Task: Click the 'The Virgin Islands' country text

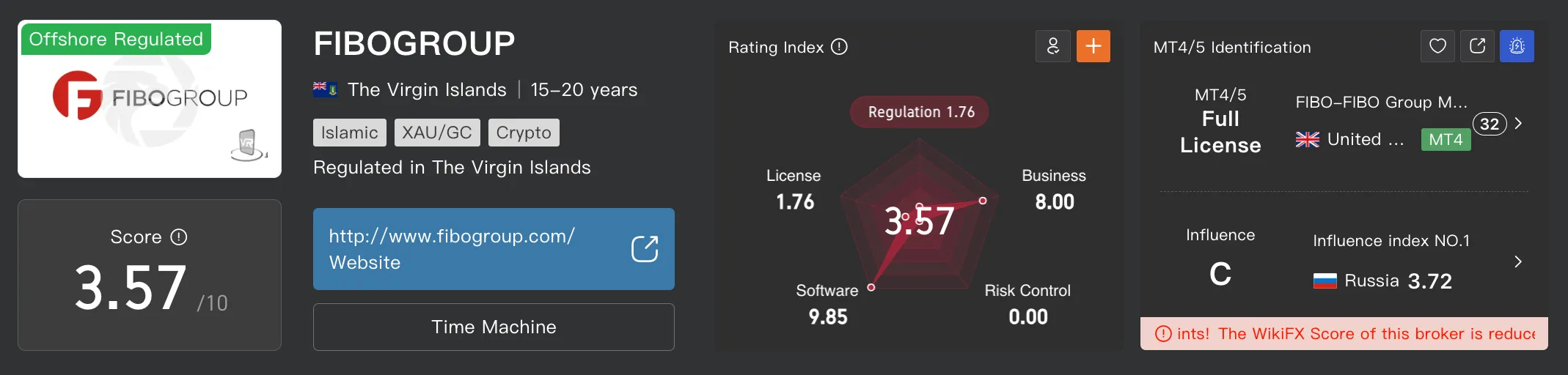Action: pos(427,89)
